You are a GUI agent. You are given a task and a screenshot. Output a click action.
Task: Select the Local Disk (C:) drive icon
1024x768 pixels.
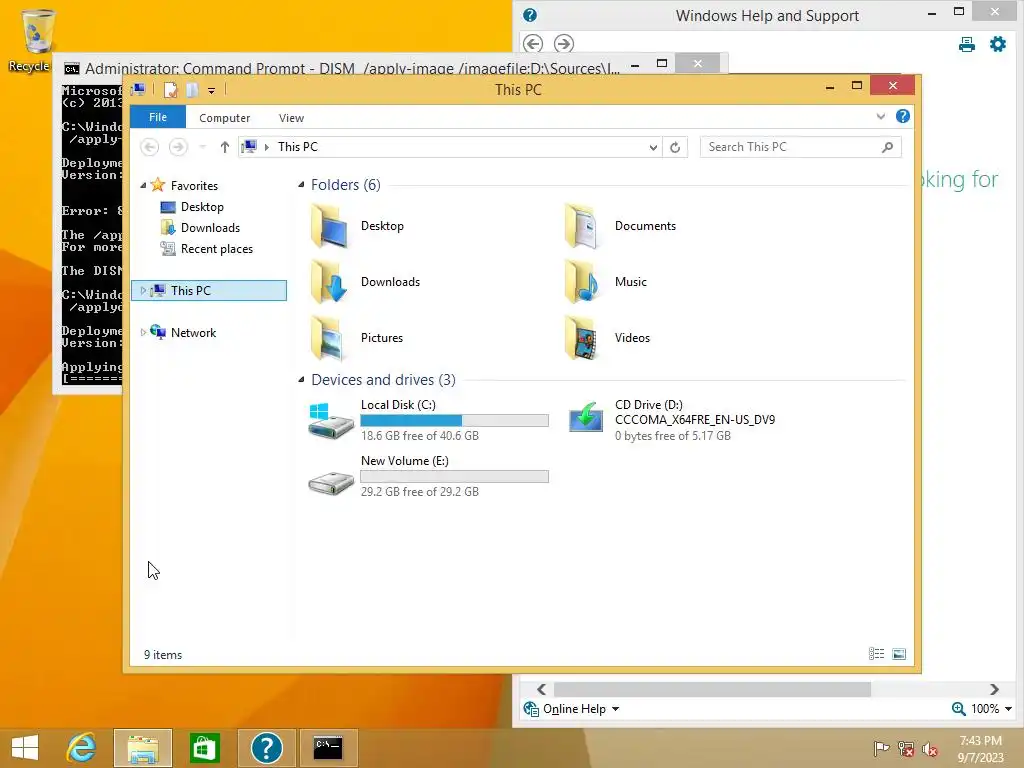(330, 421)
